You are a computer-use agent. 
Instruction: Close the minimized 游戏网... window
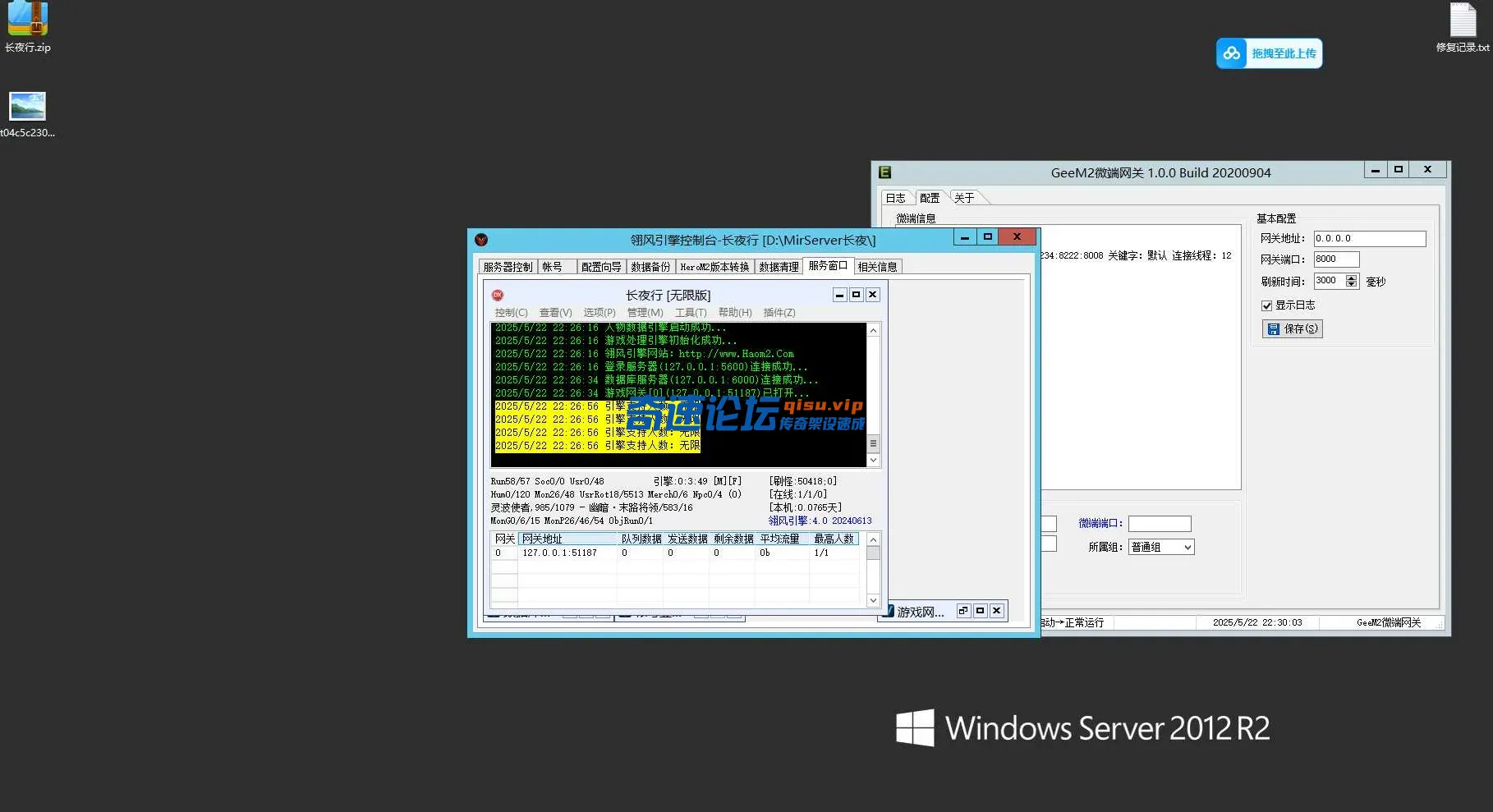click(x=996, y=611)
